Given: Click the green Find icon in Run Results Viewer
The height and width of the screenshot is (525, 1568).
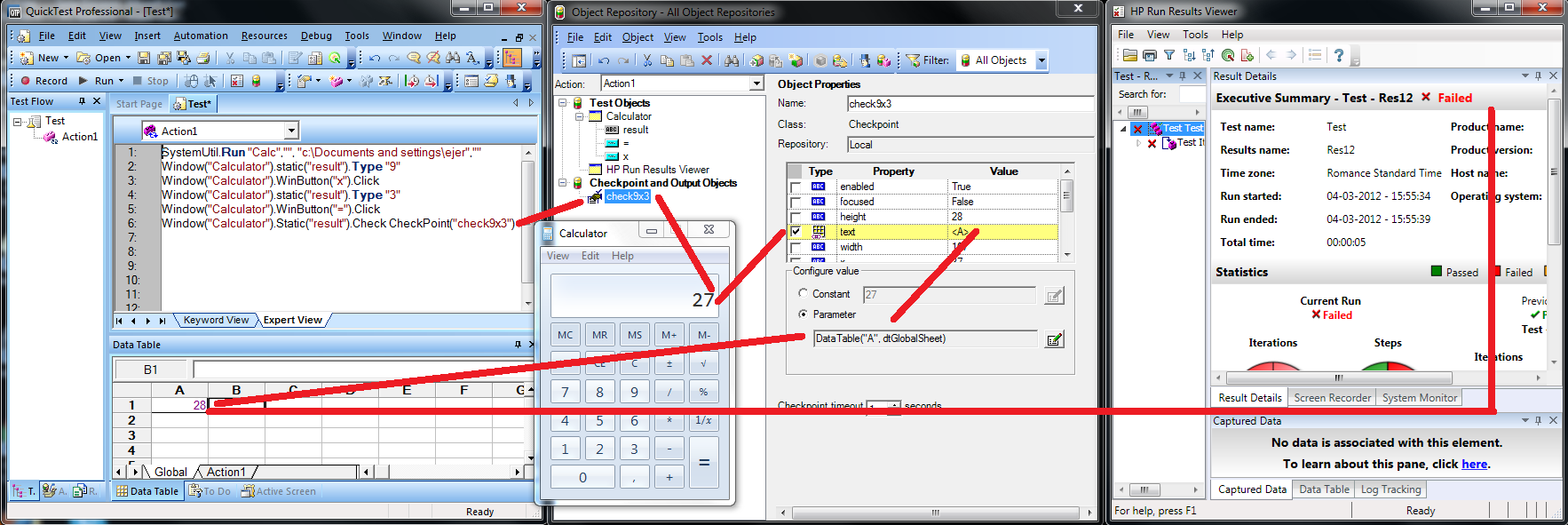Looking at the screenshot, I should (1228, 55).
